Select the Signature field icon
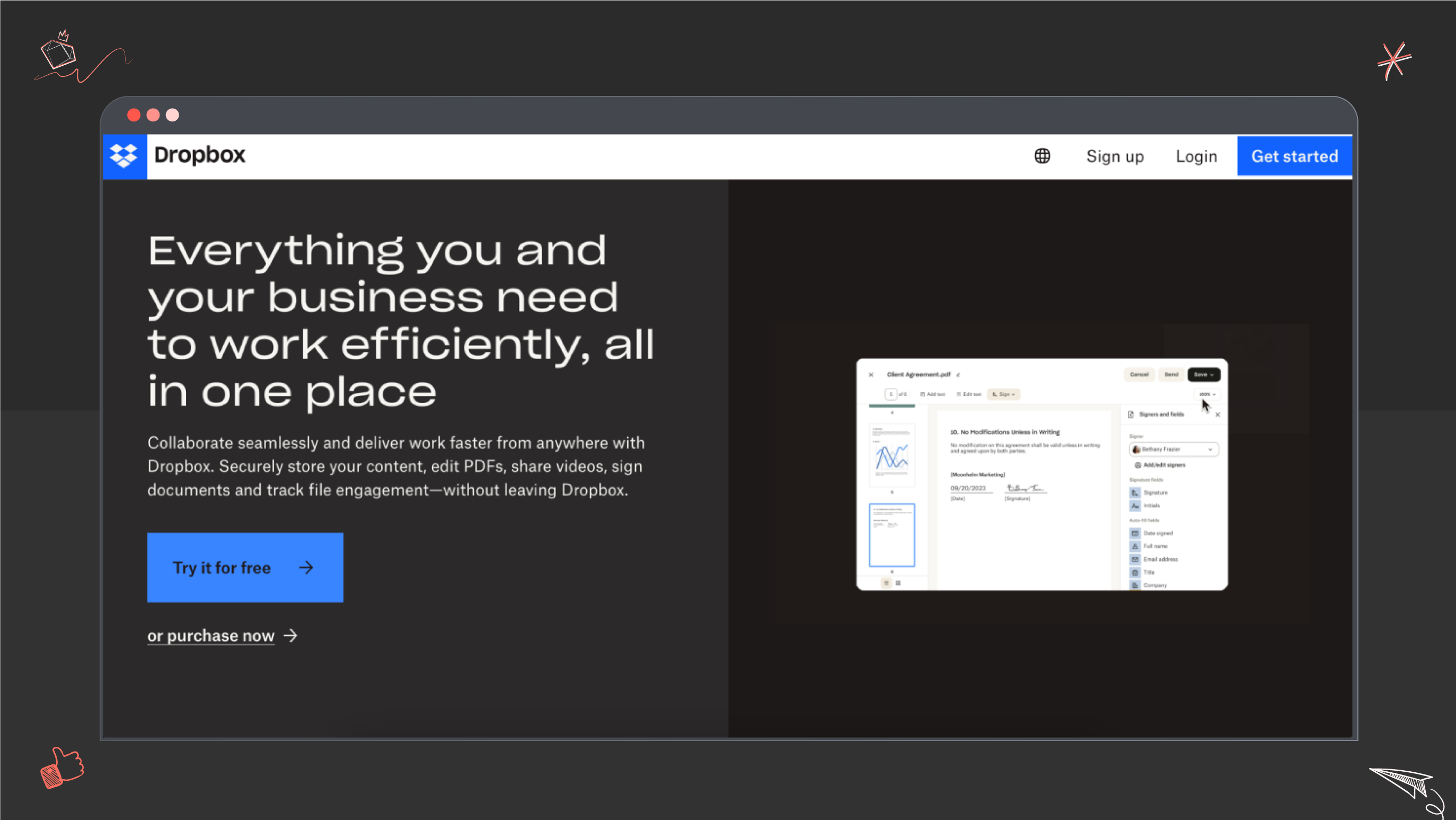This screenshot has width=1456, height=820. point(1135,493)
